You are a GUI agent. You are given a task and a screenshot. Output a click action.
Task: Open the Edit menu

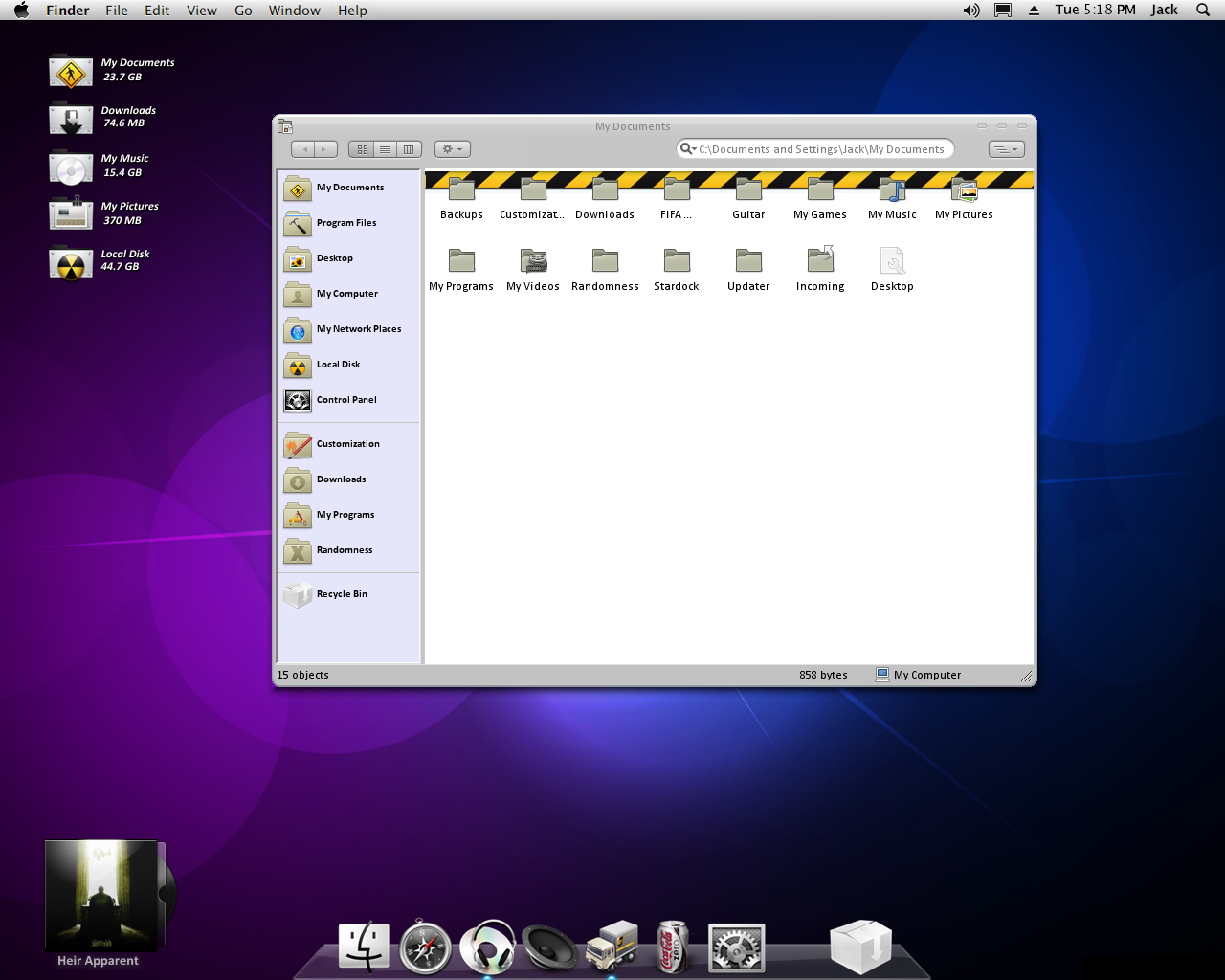coord(157,10)
